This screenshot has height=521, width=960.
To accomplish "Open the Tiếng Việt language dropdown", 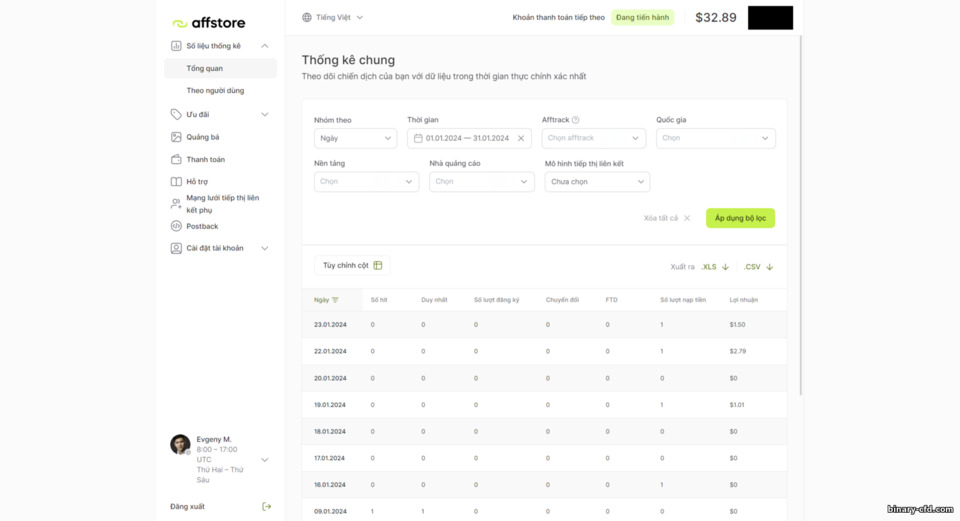I will click(332, 17).
